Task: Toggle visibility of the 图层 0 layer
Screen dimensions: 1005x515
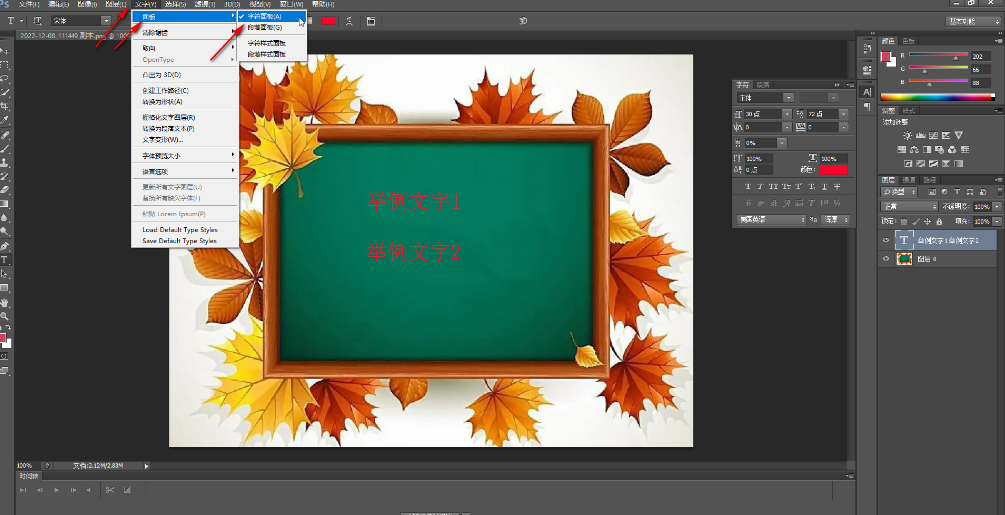Action: click(x=886, y=259)
